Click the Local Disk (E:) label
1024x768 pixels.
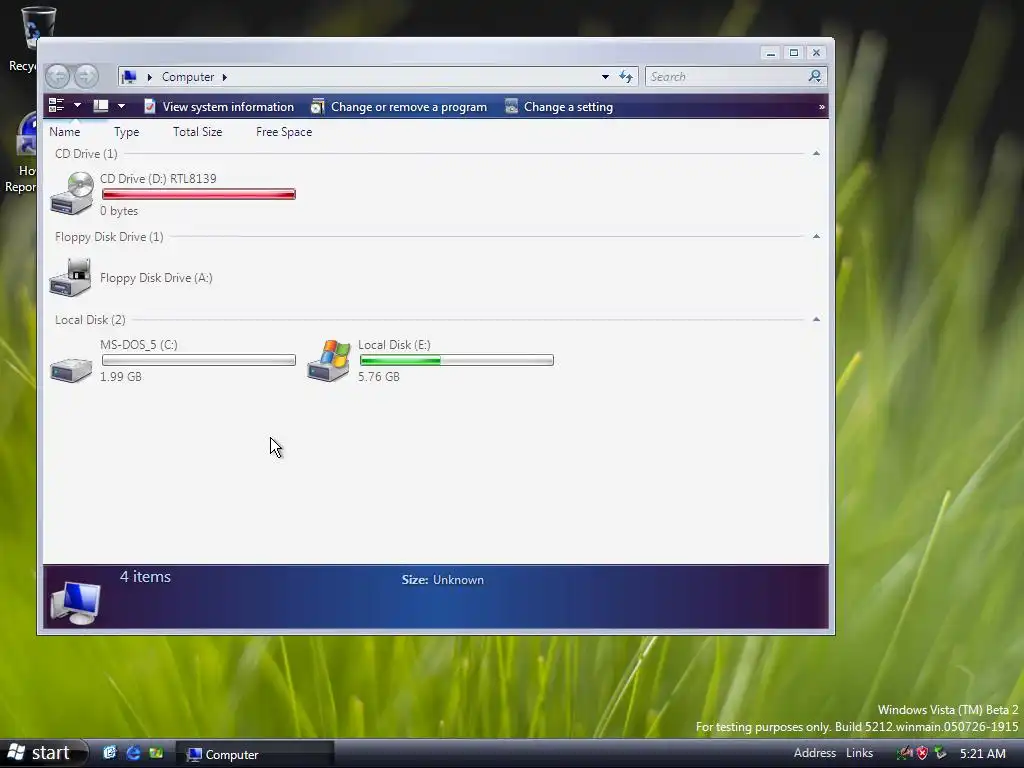(x=394, y=345)
